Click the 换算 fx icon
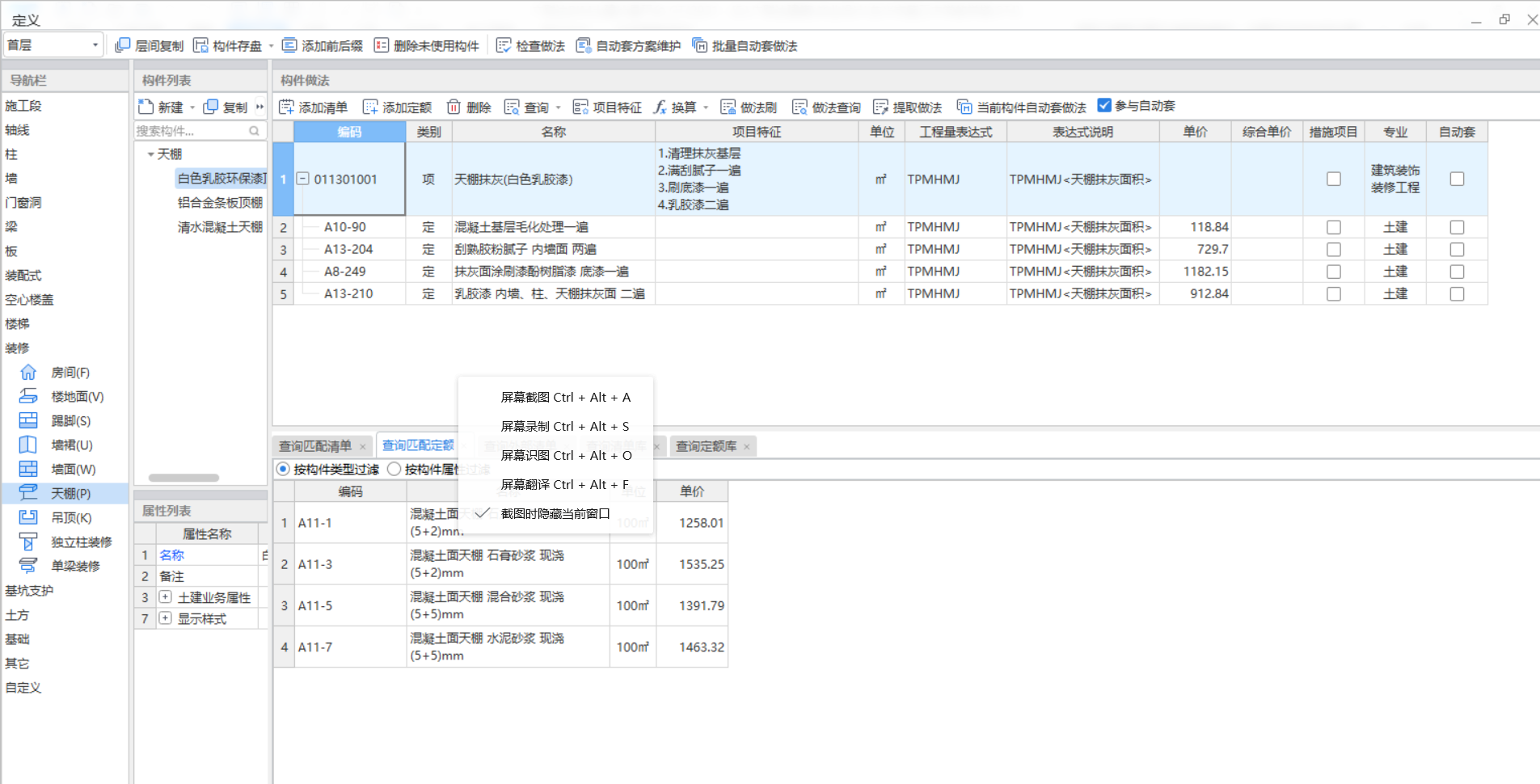Screen dimensions: 1540x784 [660, 107]
